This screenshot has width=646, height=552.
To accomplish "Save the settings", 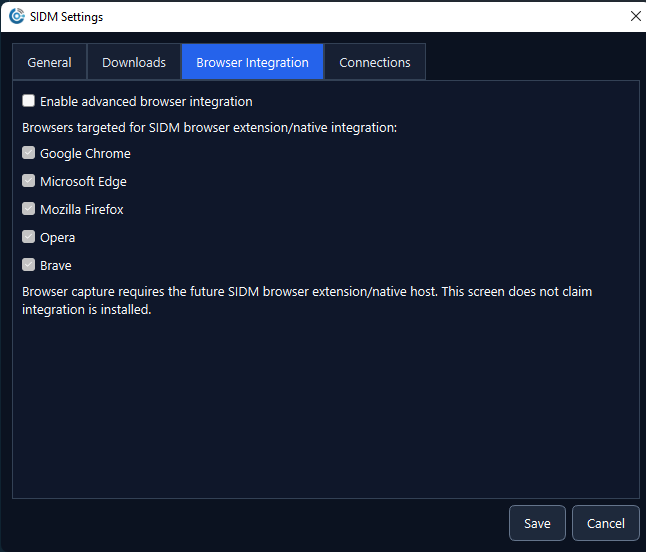I will (537, 523).
